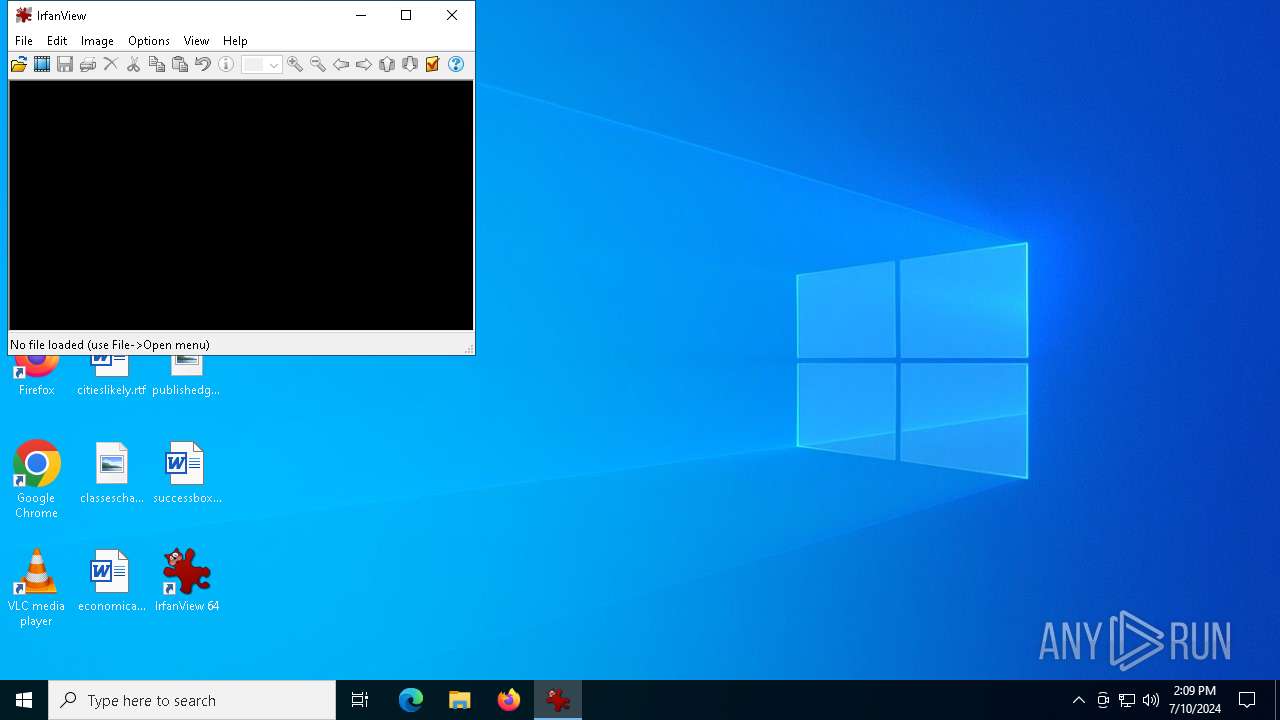Click the Delete file X icon
This screenshot has height=720, width=1280.
point(111,64)
